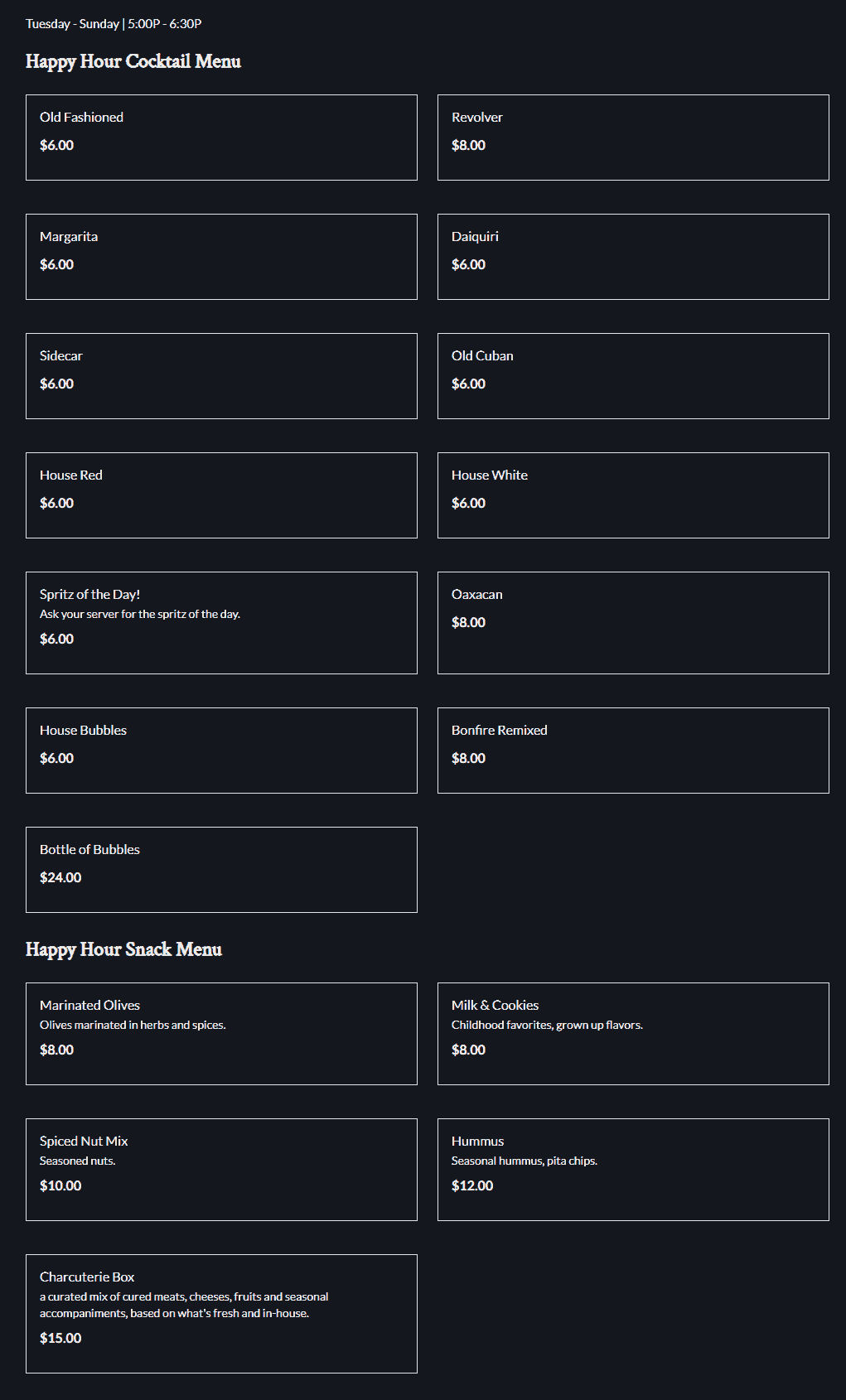Image resolution: width=846 pixels, height=1400 pixels.
Task: Choose the Milk & Cookies card
Action: (x=633, y=1034)
